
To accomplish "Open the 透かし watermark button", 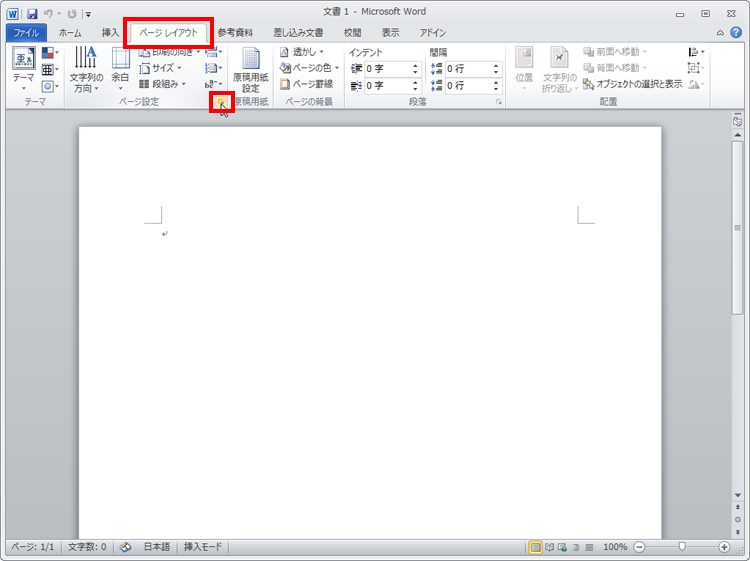I will point(302,52).
